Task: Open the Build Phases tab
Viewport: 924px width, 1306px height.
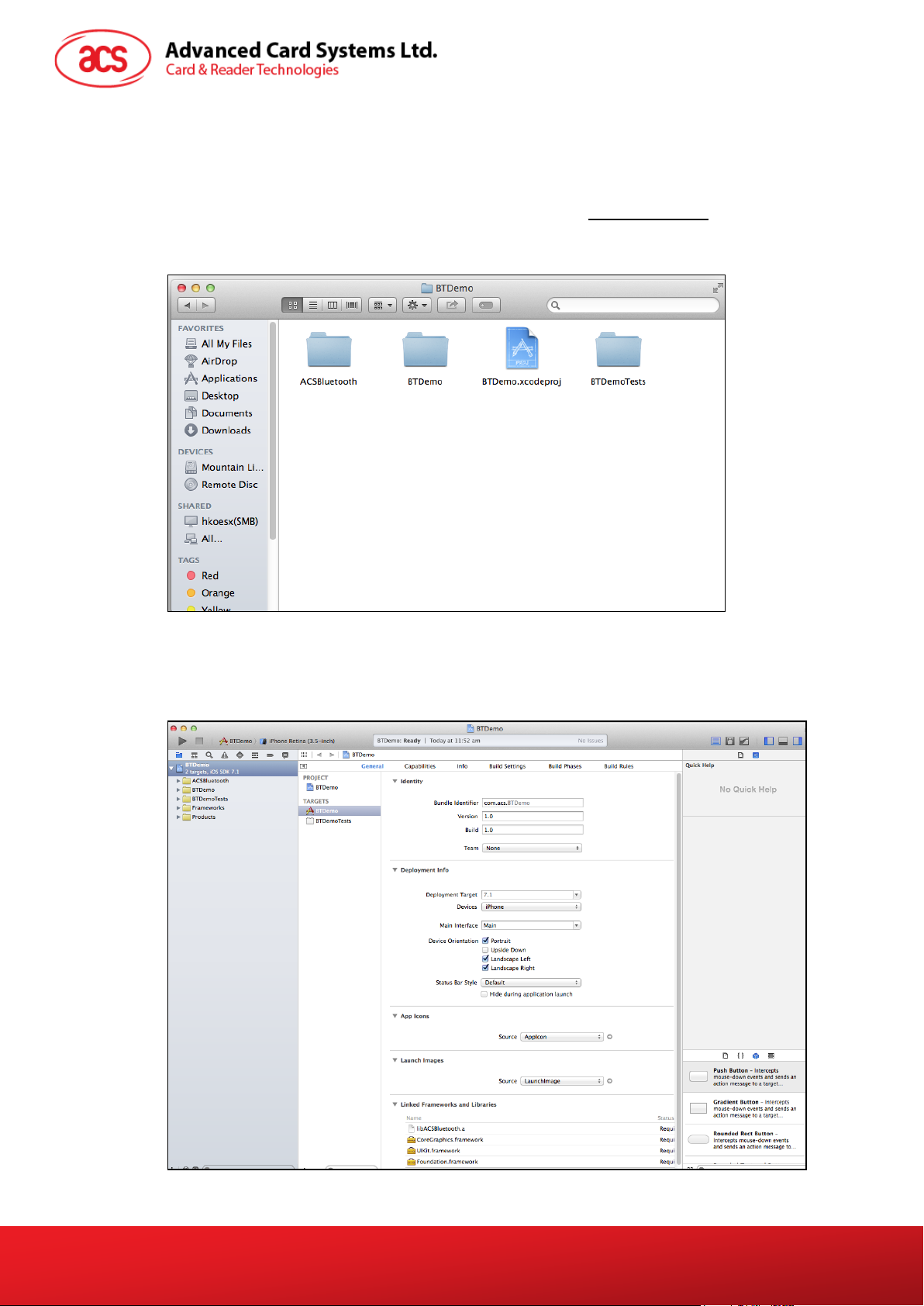Action: pyautogui.click(x=565, y=766)
